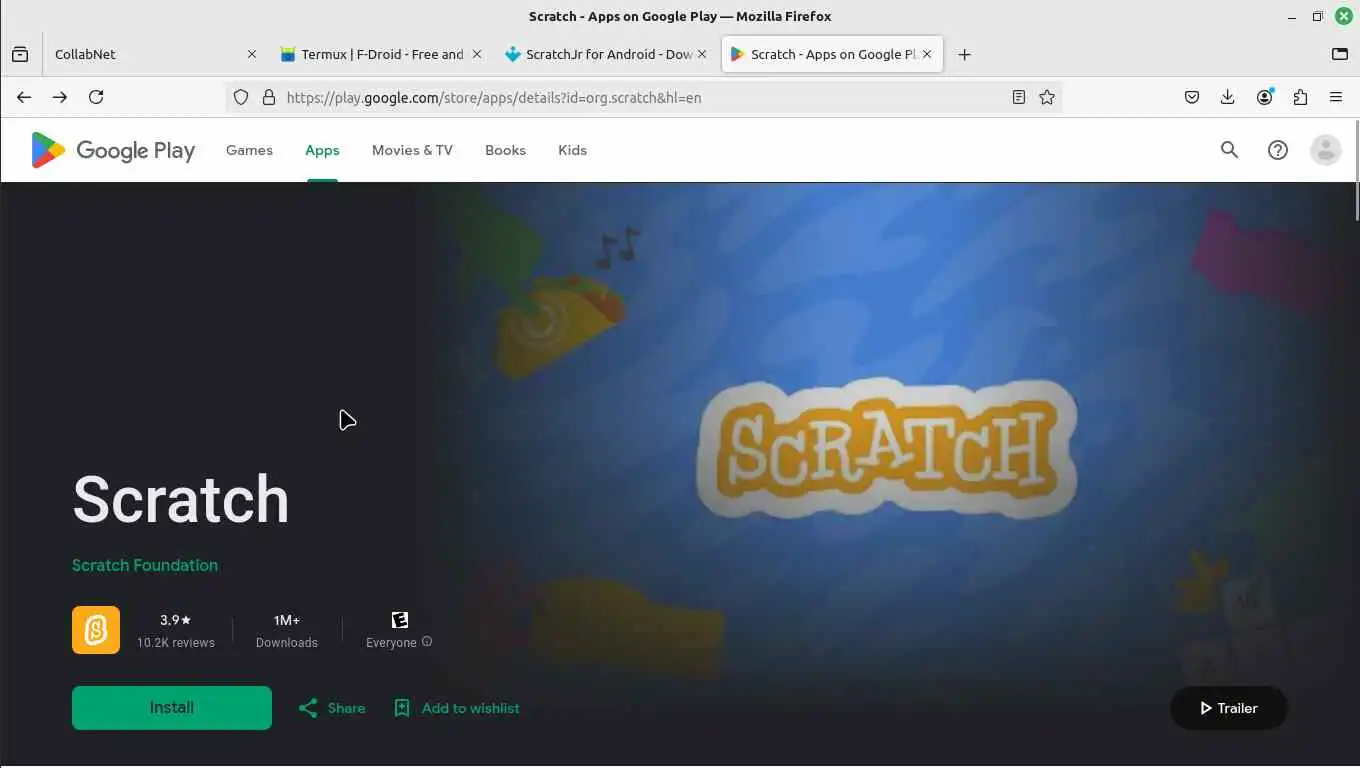1360x768 pixels.
Task: Close the ScratchJr tab
Action: point(702,54)
